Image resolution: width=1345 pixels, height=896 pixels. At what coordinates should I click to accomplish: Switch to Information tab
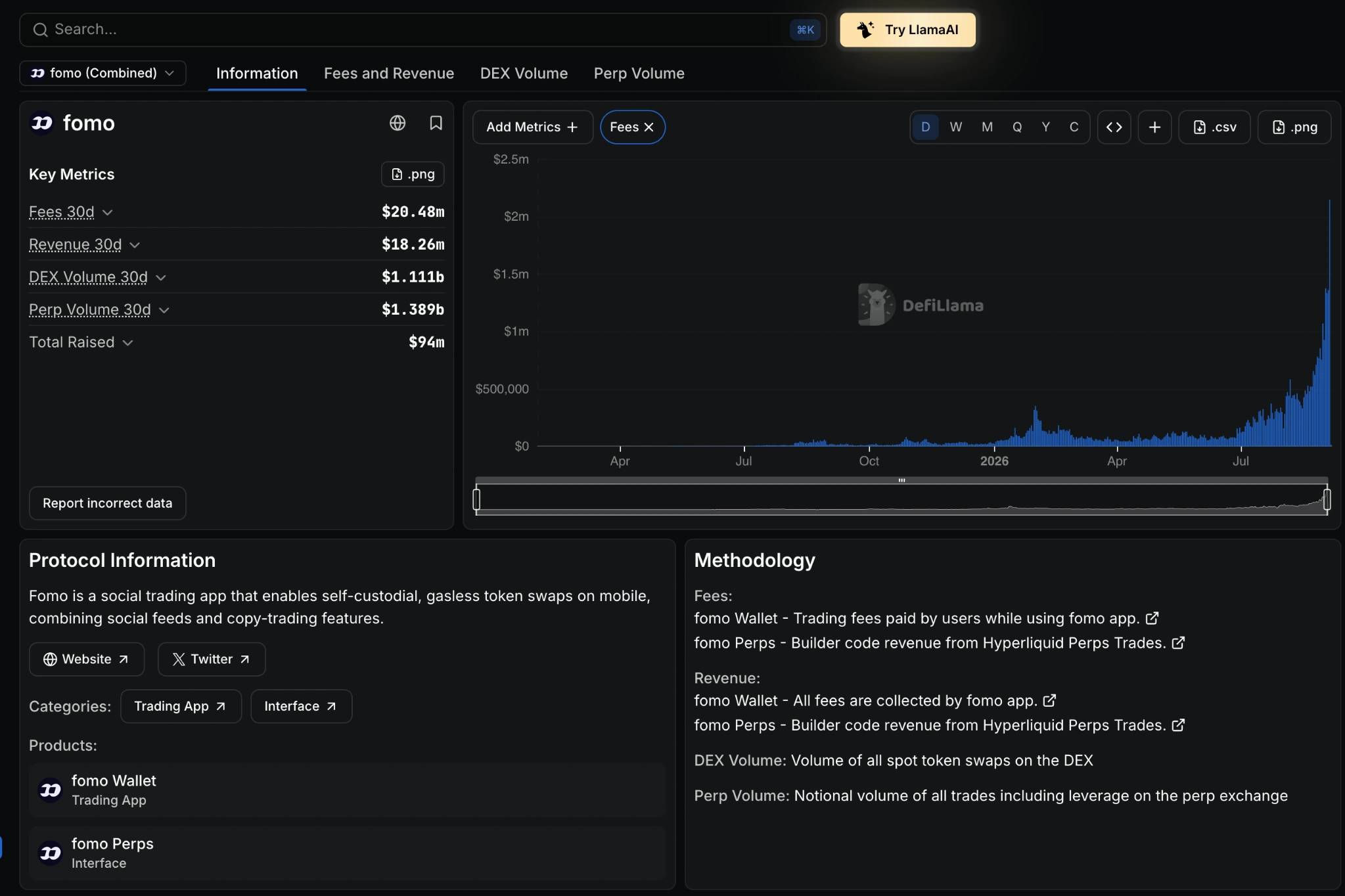(257, 74)
